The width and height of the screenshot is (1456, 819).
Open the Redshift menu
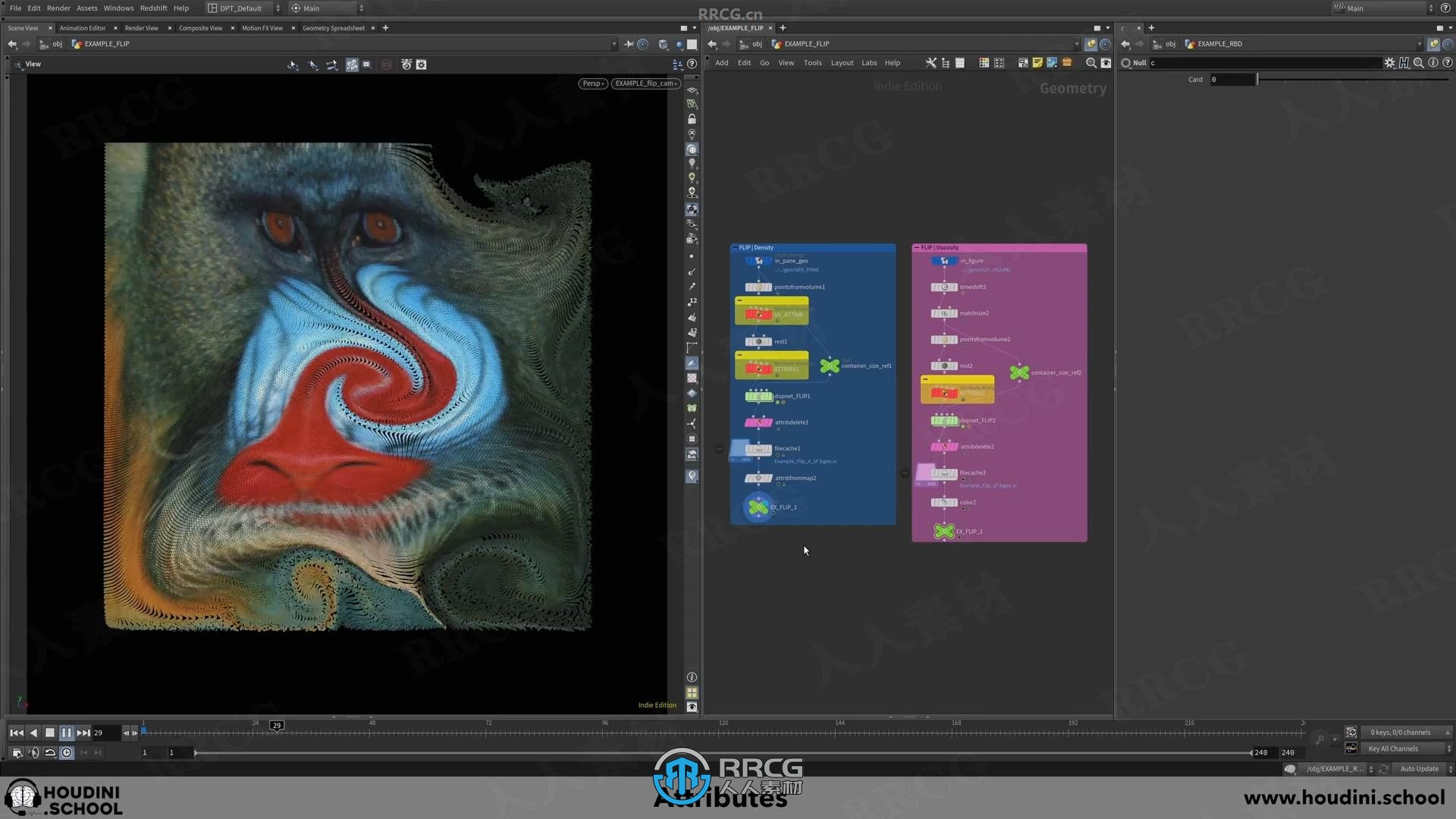point(153,8)
